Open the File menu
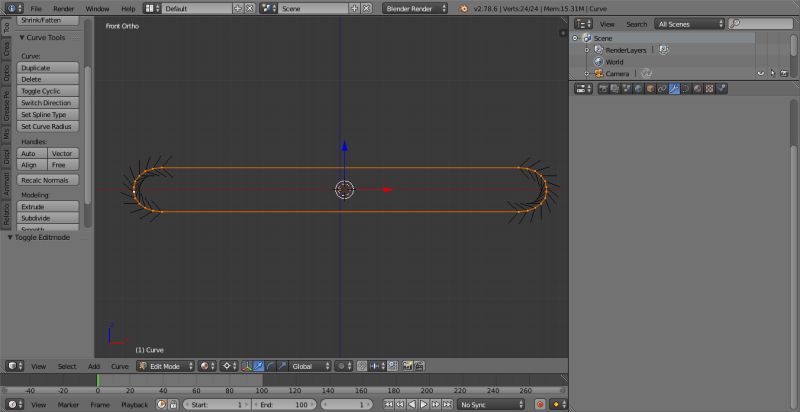The height and width of the screenshot is (412, 800). pos(36,9)
